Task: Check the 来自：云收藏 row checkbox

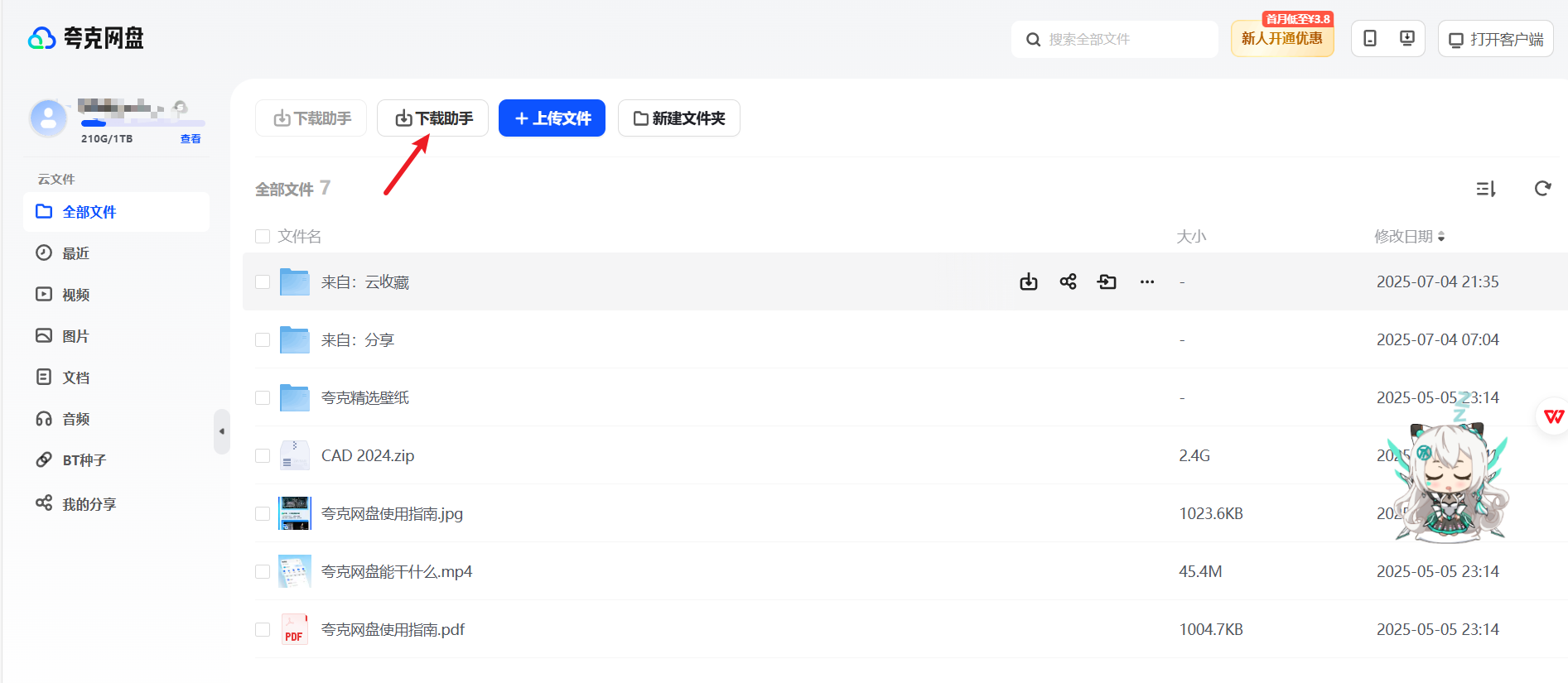Action: pyautogui.click(x=263, y=281)
